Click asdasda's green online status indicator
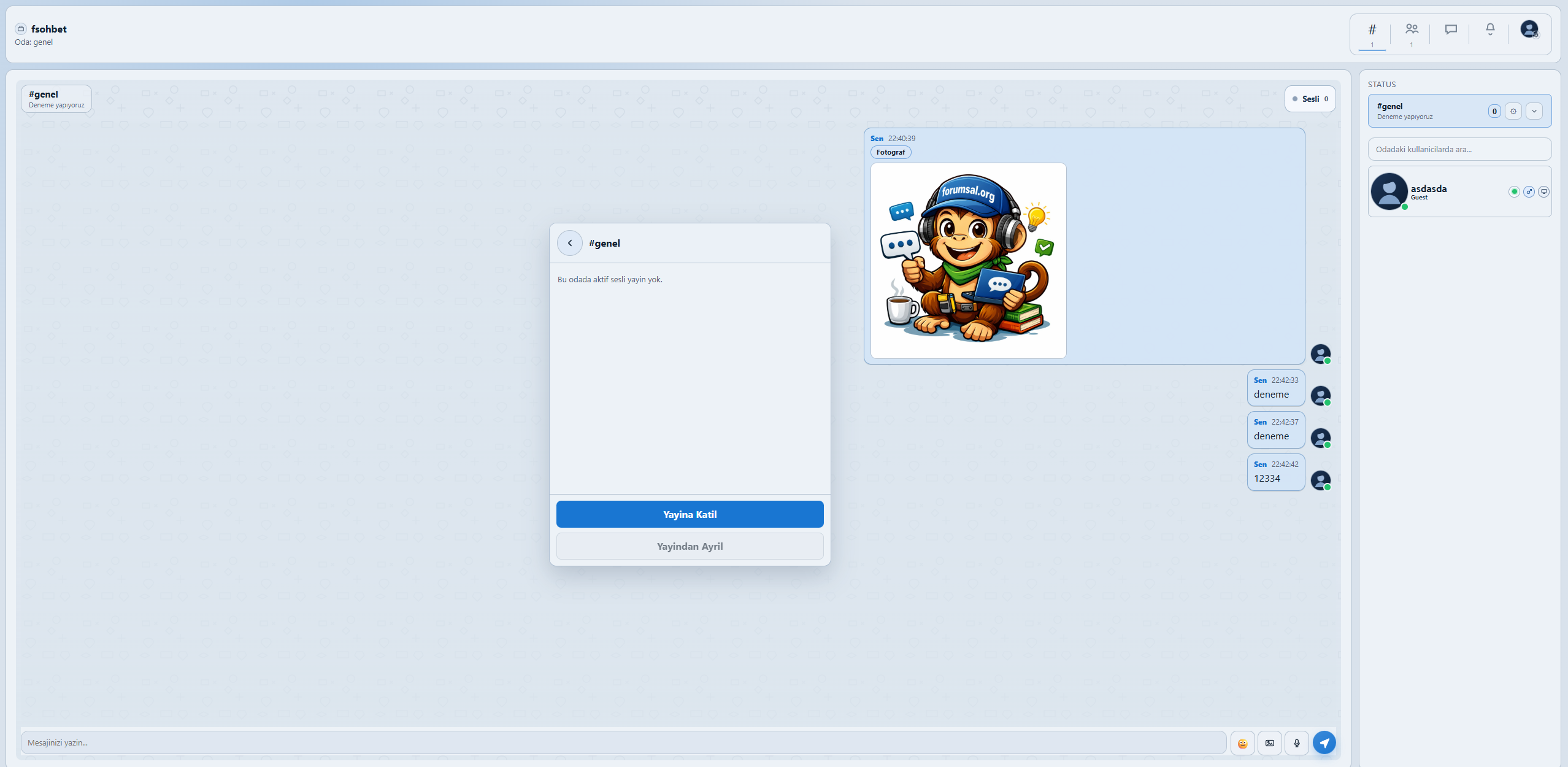 (1514, 192)
